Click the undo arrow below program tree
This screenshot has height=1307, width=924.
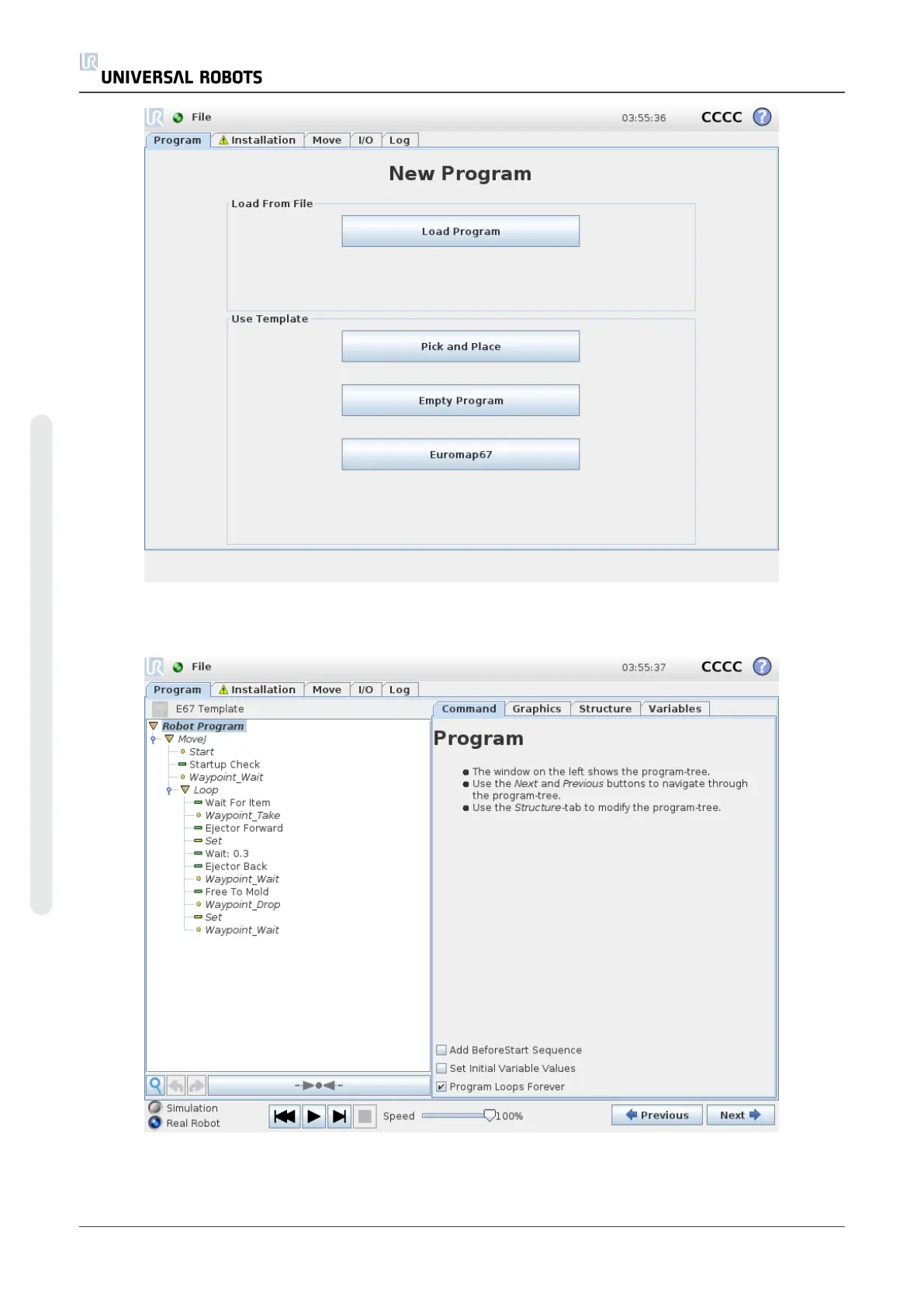click(176, 1085)
